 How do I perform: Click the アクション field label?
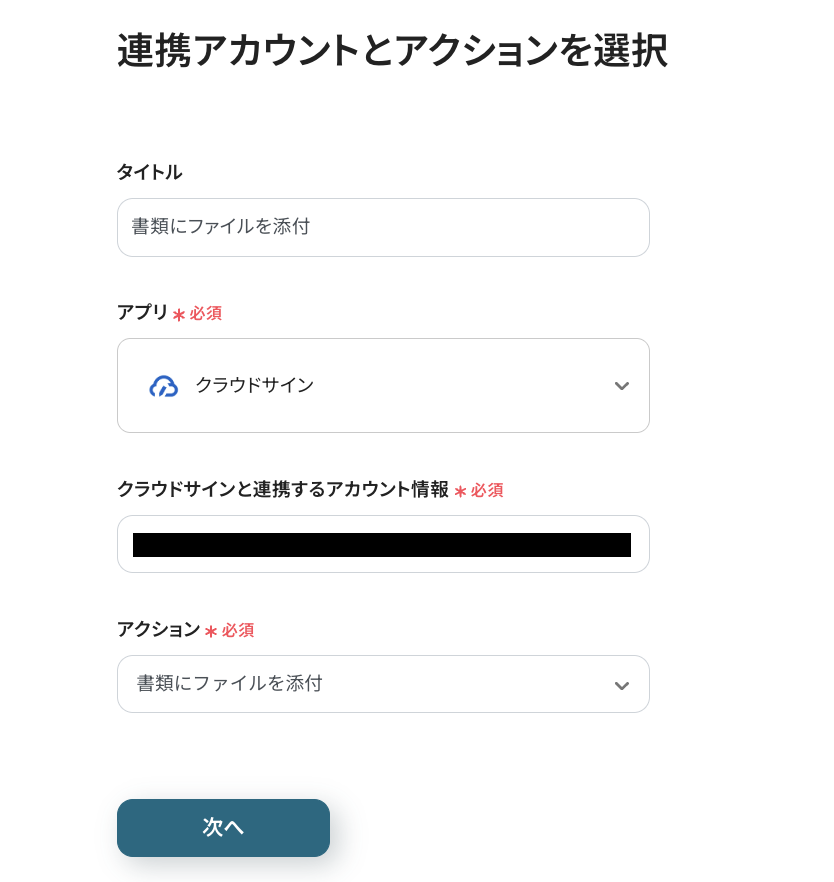(158, 629)
